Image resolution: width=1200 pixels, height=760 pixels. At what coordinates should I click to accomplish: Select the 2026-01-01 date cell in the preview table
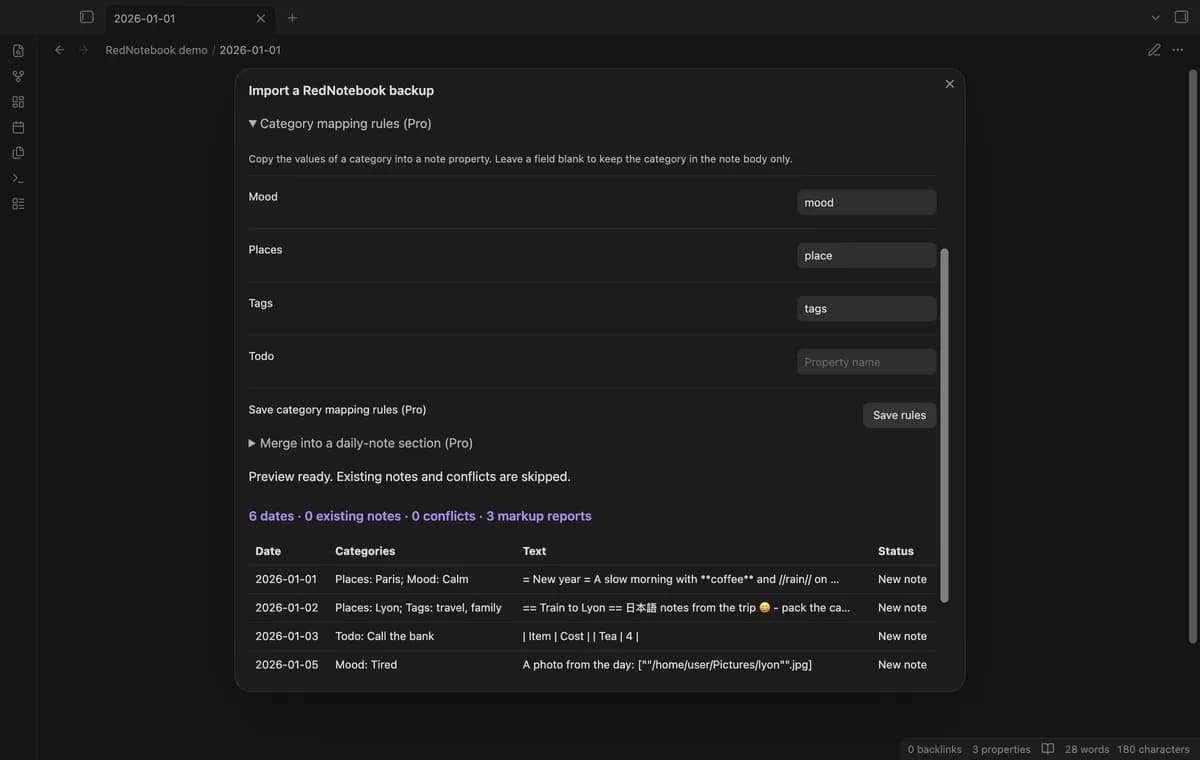point(286,579)
